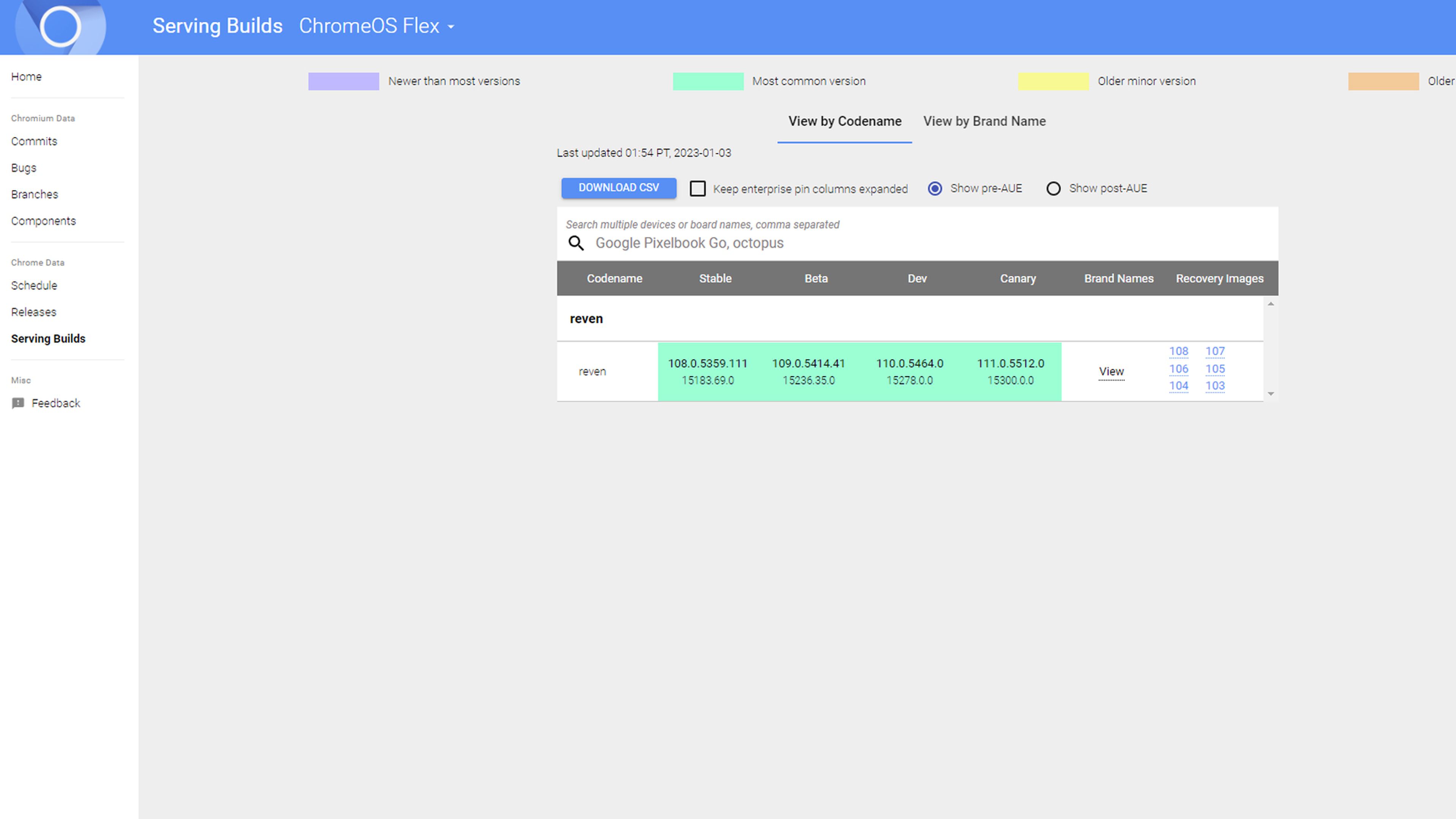Click the Canary column header
Image resolution: width=1456 pixels, height=819 pixels.
click(x=1017, y=278)
